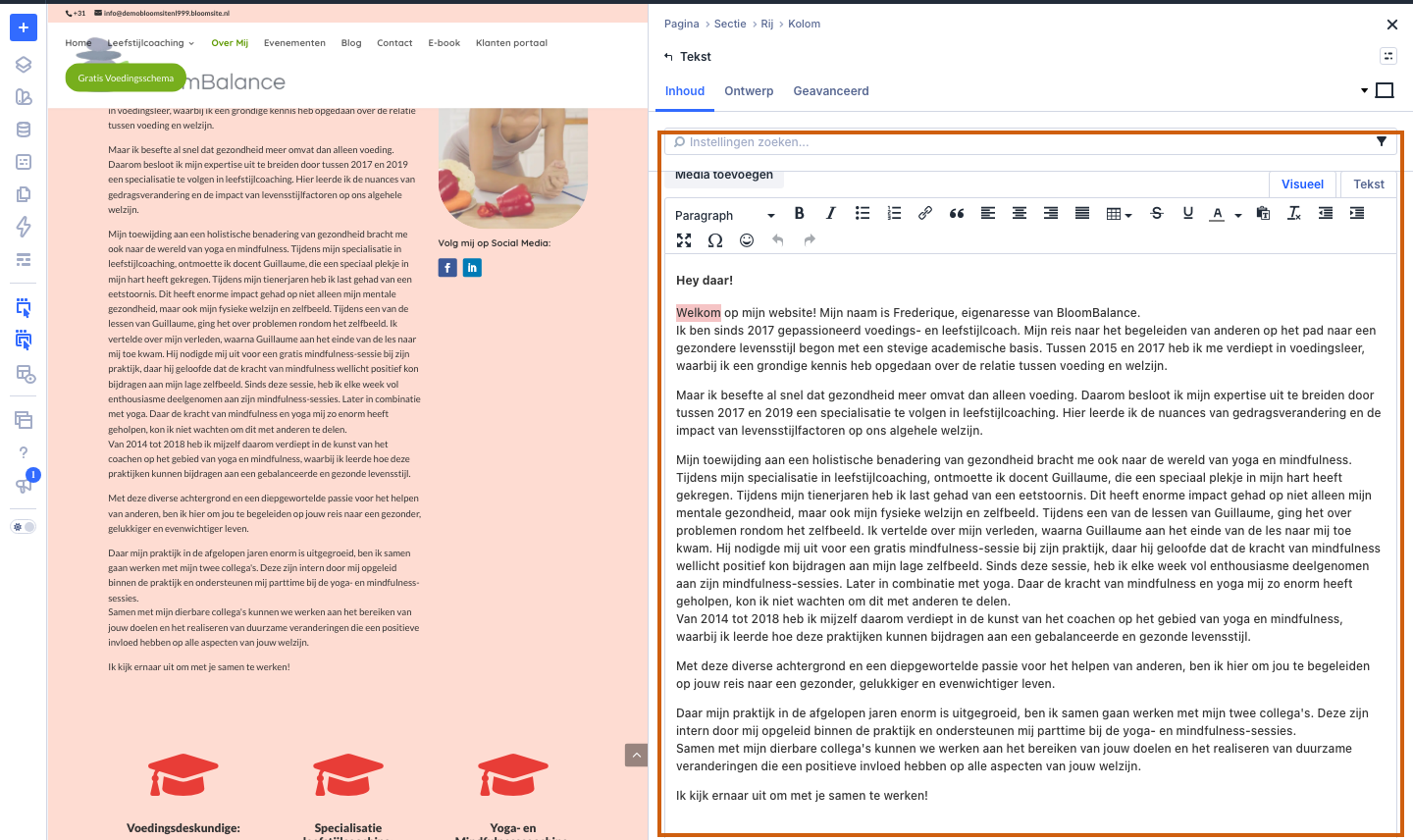Open the database icon in left sidebar
The height and width of the screenshot is (840, 1413).
(x=24, y=130)
